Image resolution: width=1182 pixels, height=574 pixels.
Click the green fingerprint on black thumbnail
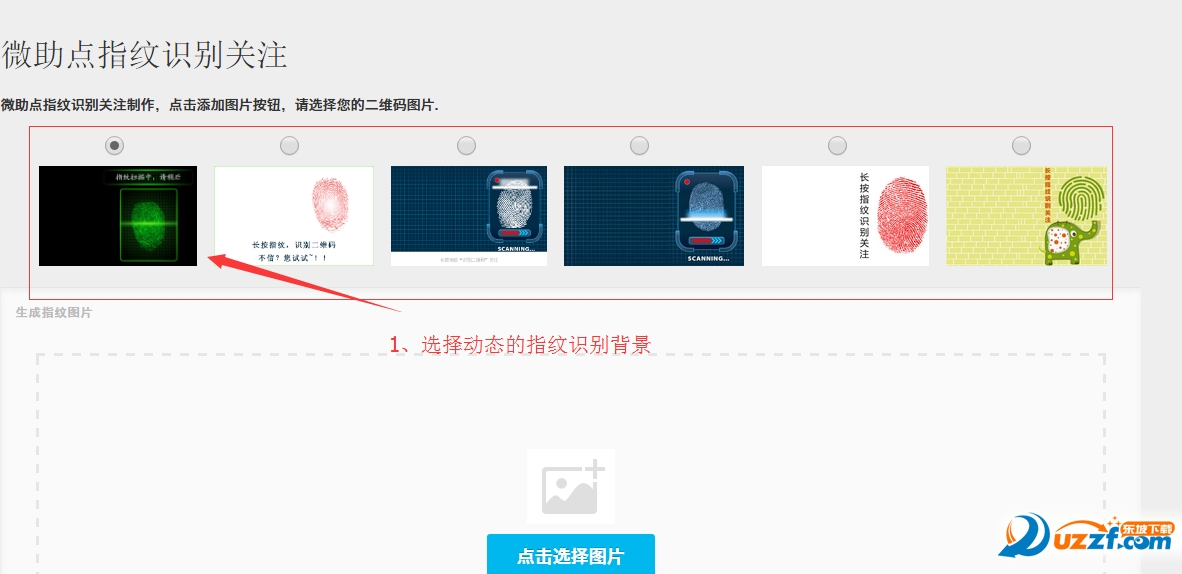click(118, 216)
